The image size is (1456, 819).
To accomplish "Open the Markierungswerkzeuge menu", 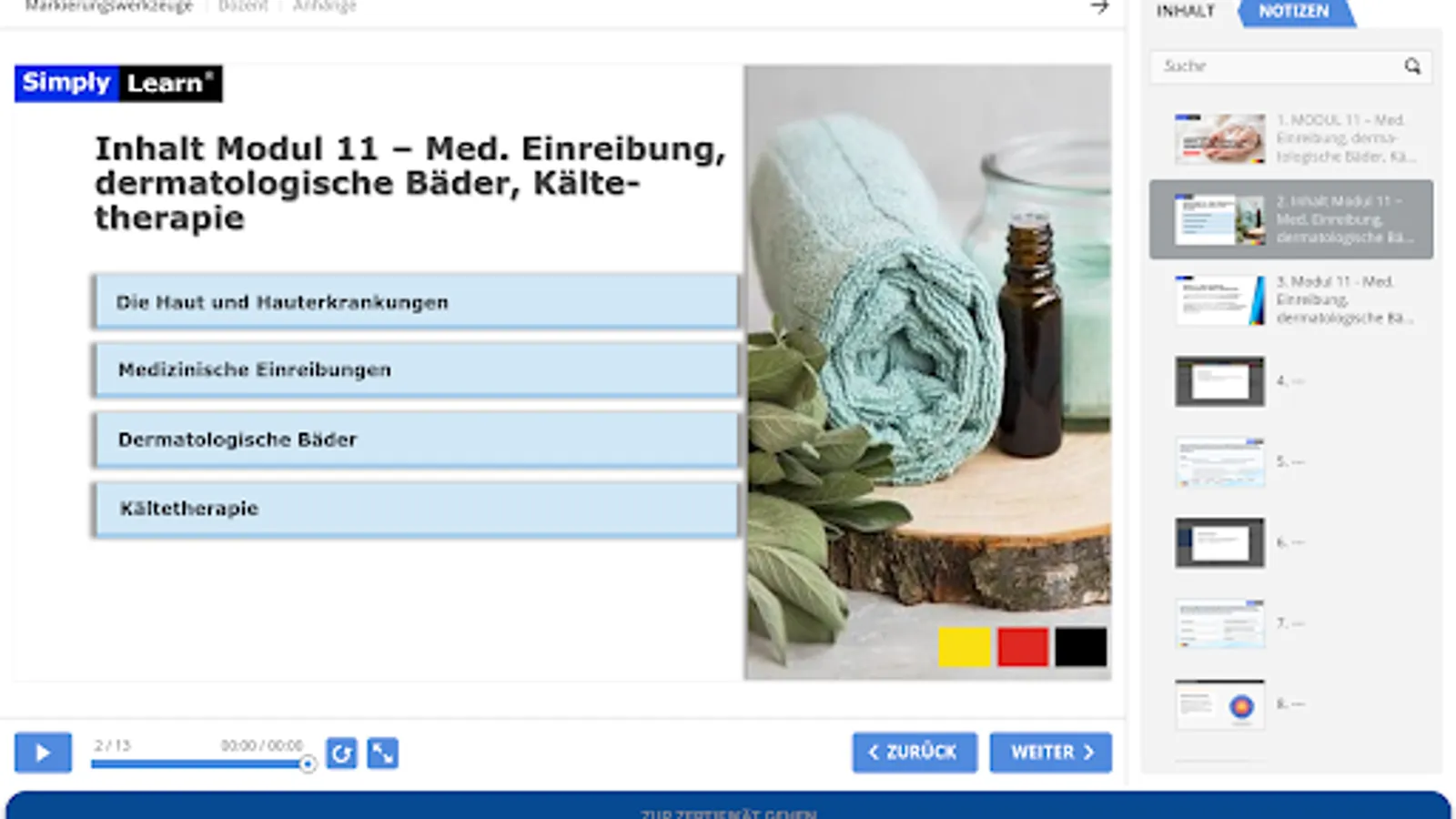I will (x=109, y=6).
